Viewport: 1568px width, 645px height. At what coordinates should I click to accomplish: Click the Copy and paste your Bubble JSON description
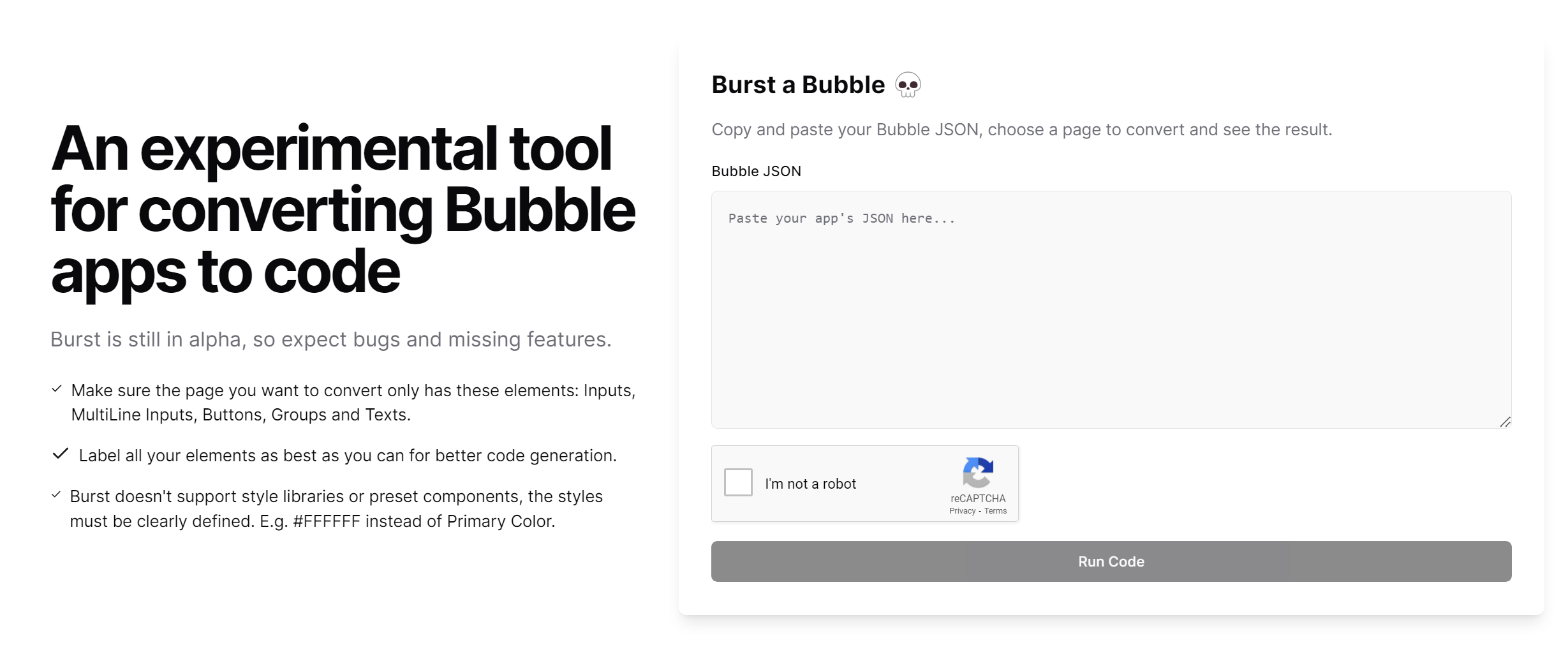pos(1022,130)
